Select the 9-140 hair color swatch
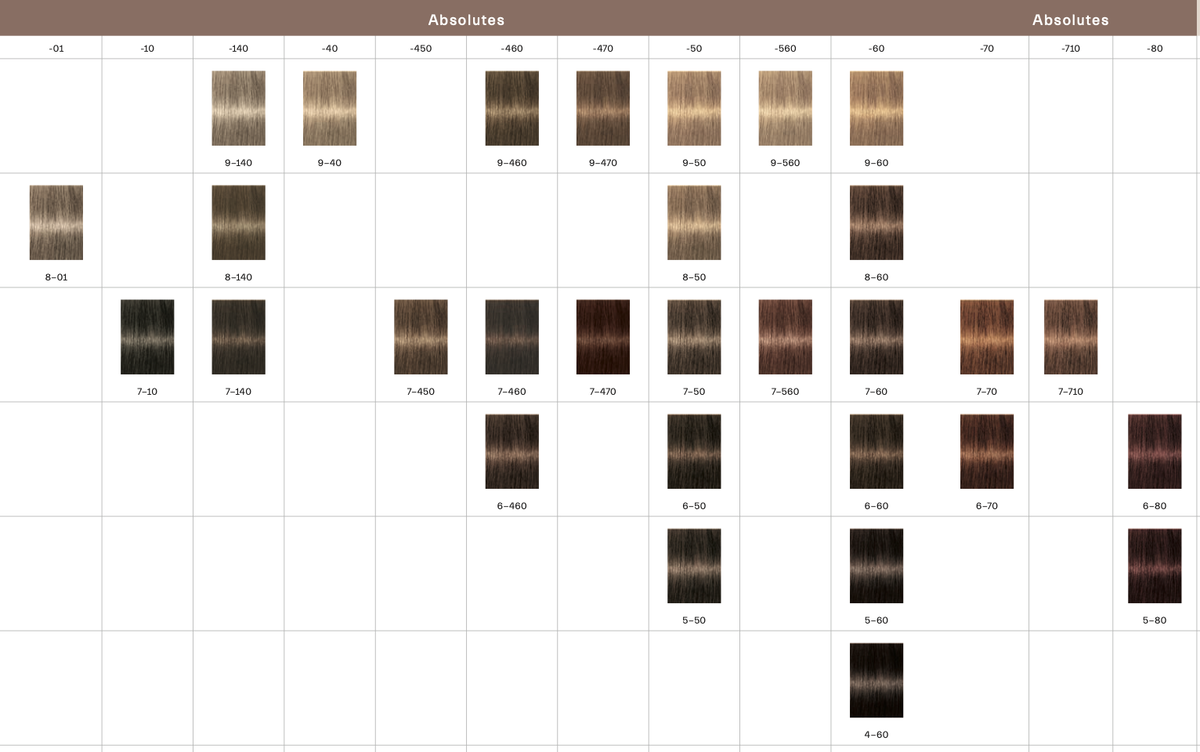The width and height of the screenshot is (1200, 752). pyautogui.click(x=238, y=108)
